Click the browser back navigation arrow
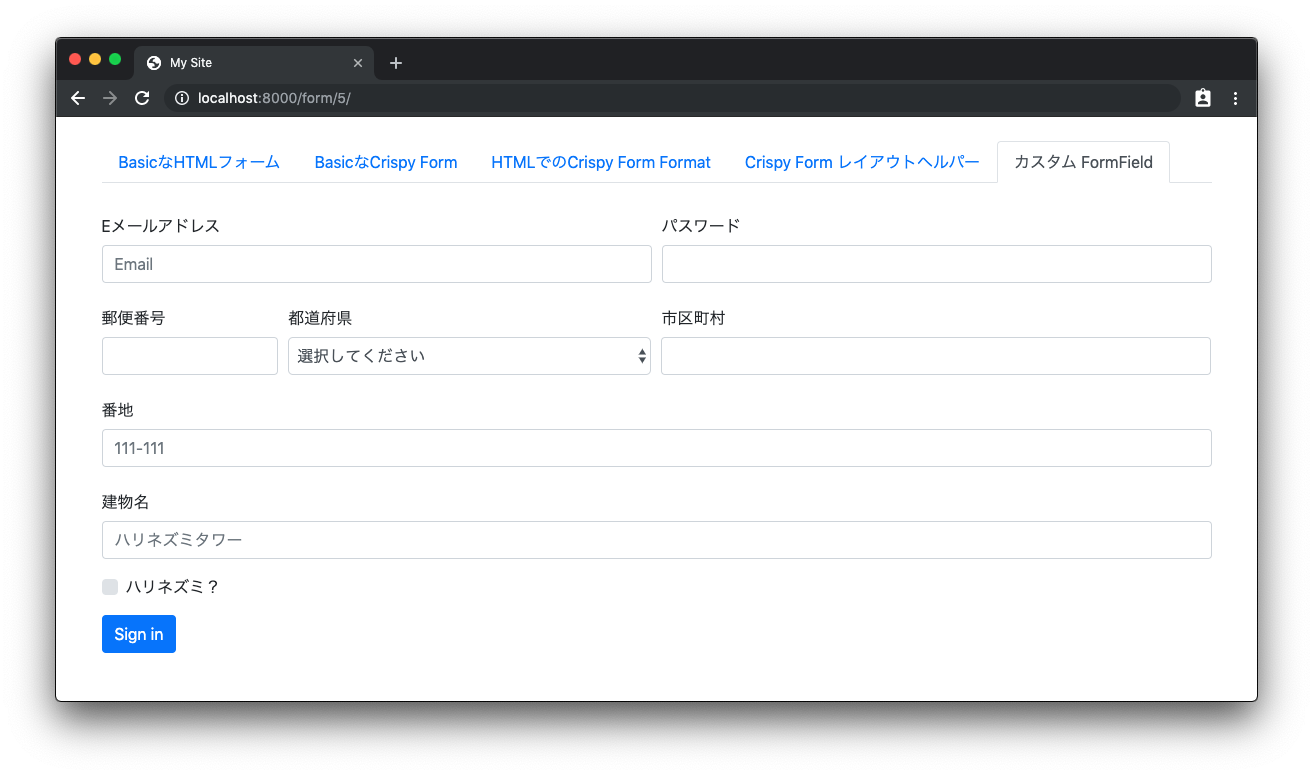Viewport: 1313px width, 775px height. 78,98
